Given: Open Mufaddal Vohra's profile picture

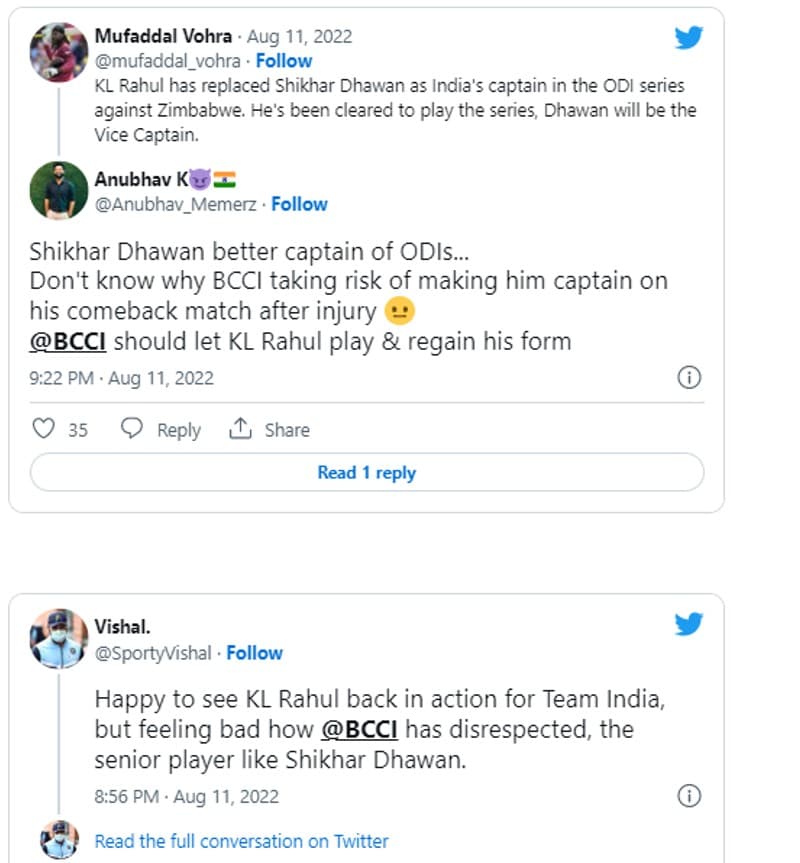Looking at the screenshot, I should [58, 51].
